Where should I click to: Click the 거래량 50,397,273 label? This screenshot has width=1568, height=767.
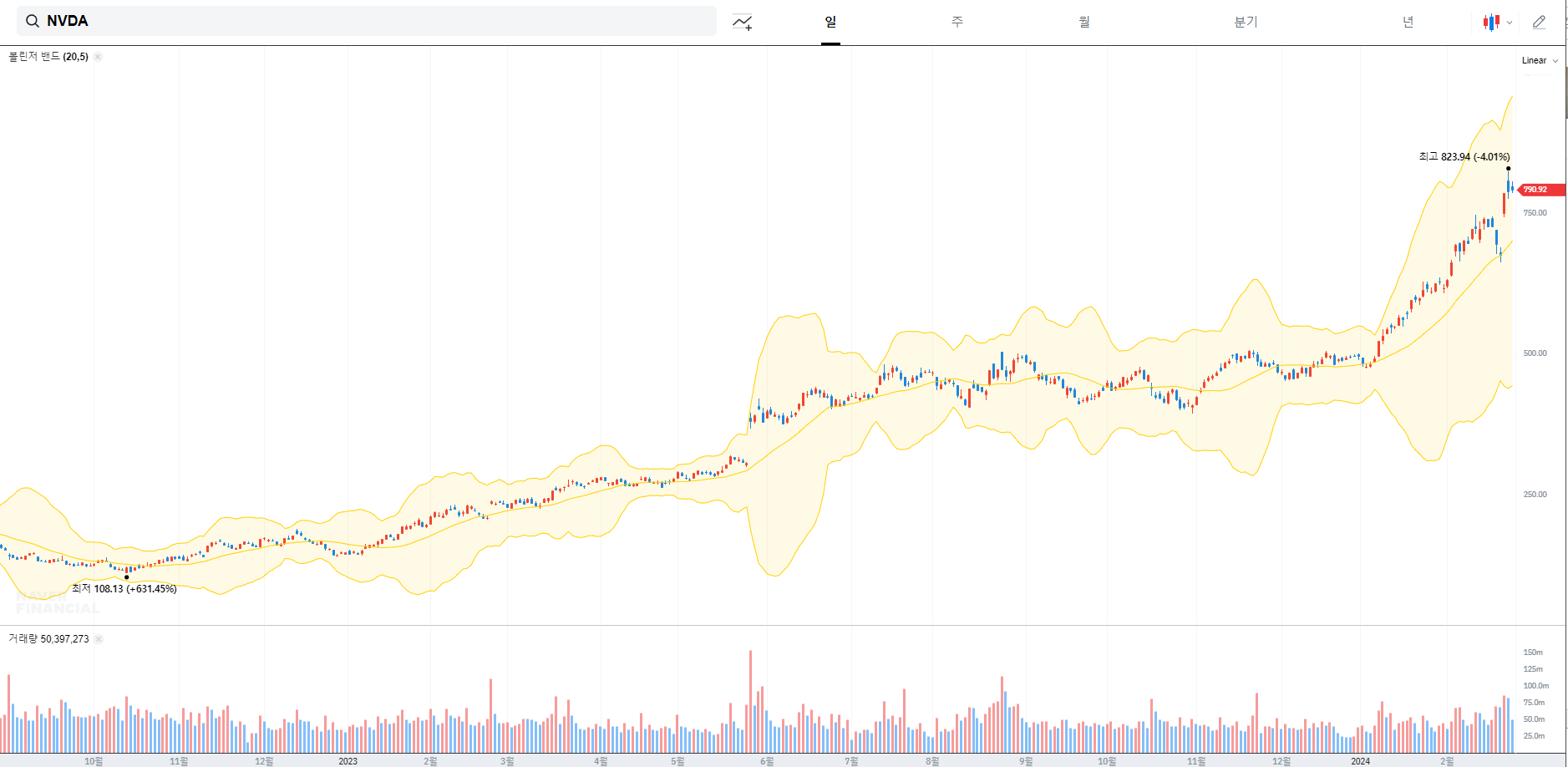tap(48, 639)
